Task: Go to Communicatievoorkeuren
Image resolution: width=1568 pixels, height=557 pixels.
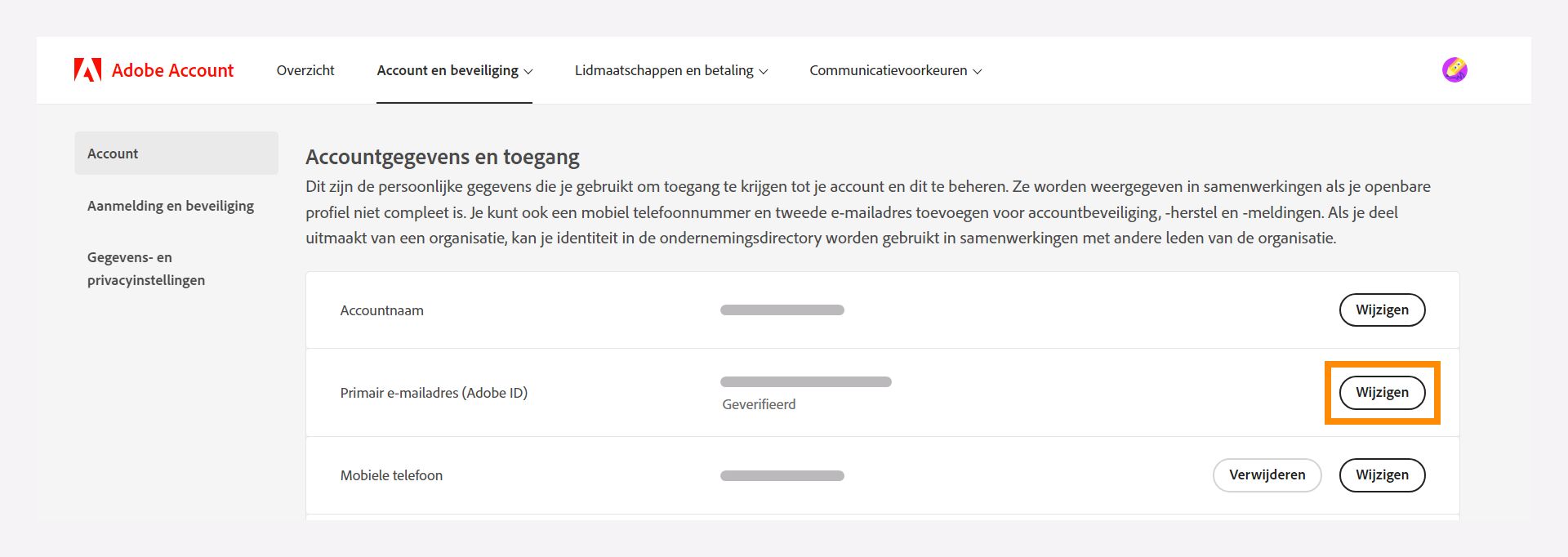Action: click(x=888, y=70)
